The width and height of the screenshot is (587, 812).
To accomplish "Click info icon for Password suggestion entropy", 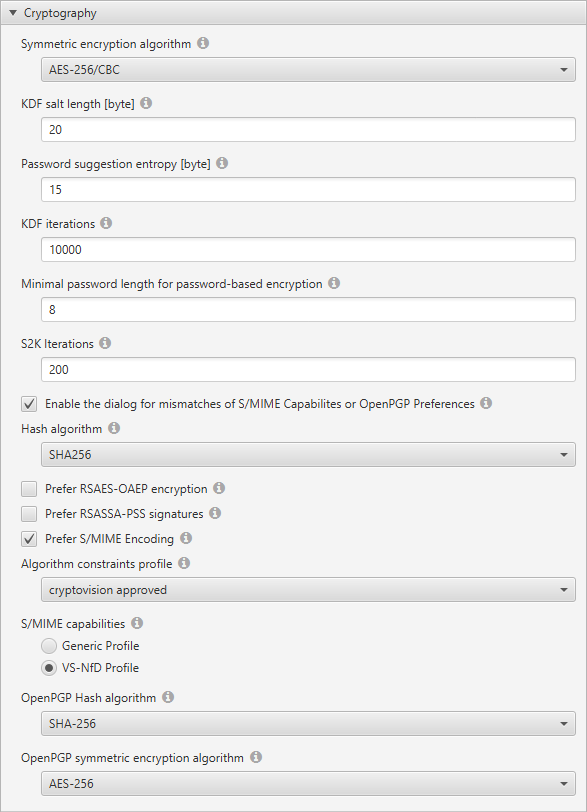I will (222, 163).
